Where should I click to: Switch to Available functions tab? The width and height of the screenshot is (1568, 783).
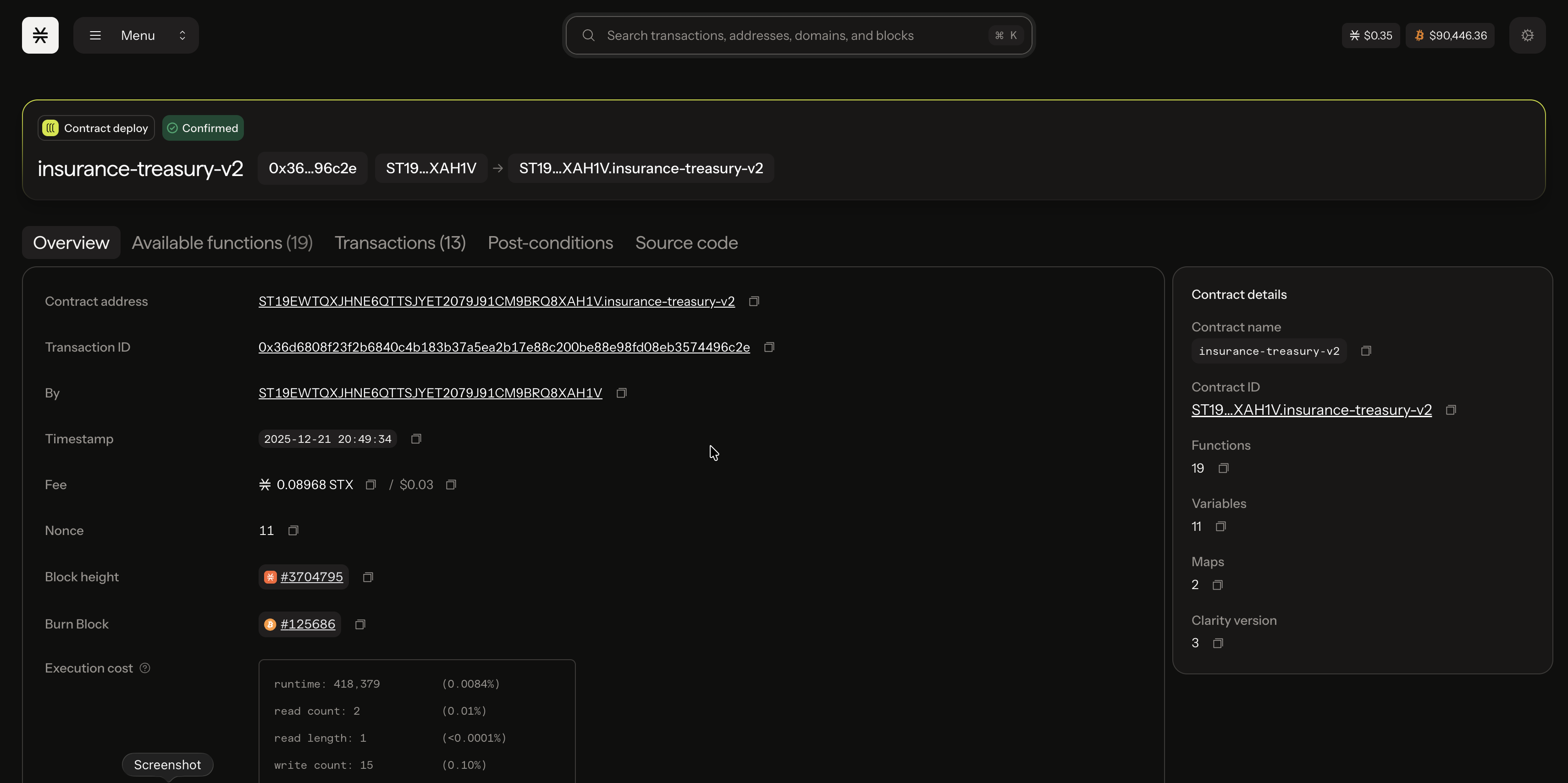pyautogui.click(x=222, y=243)
